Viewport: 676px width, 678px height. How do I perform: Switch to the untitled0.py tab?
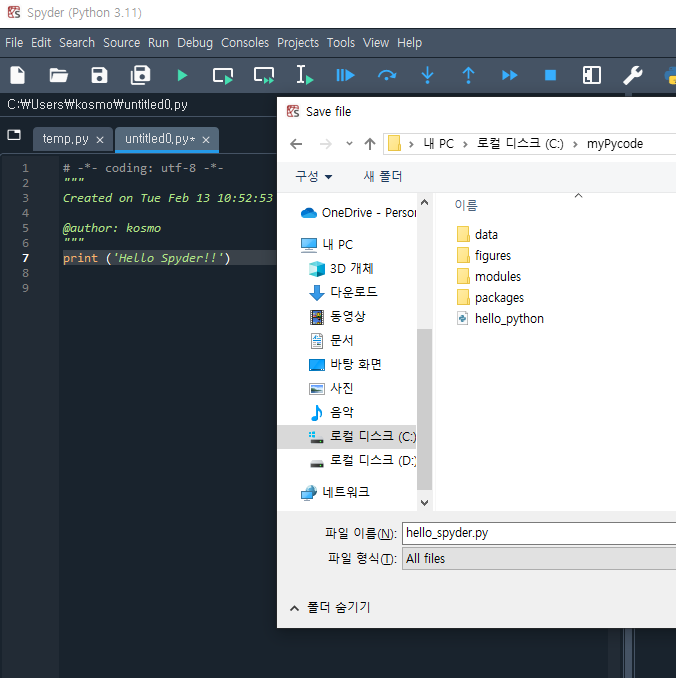coord(160,139)
